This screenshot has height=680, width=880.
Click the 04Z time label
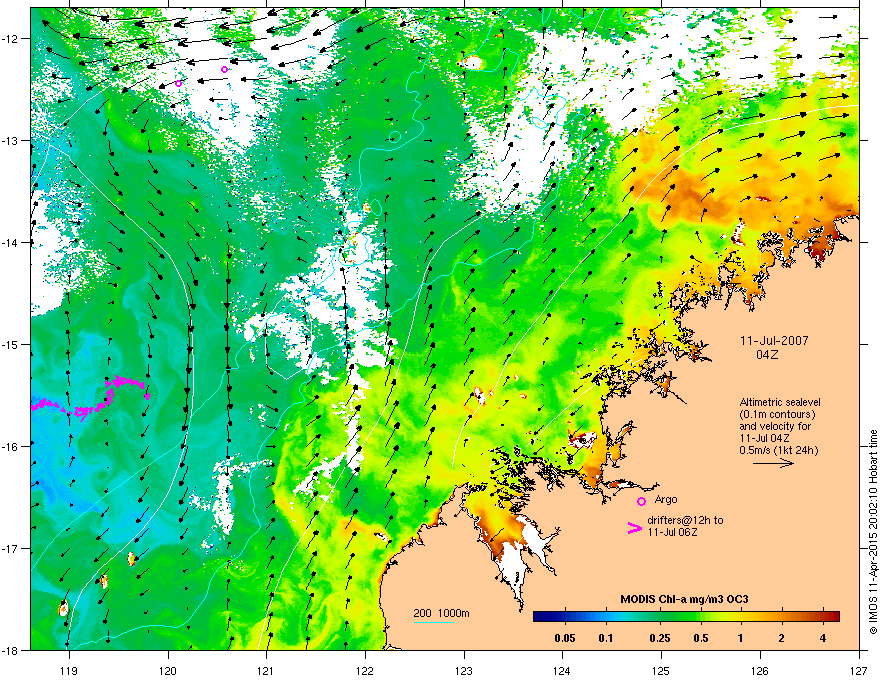767,355
